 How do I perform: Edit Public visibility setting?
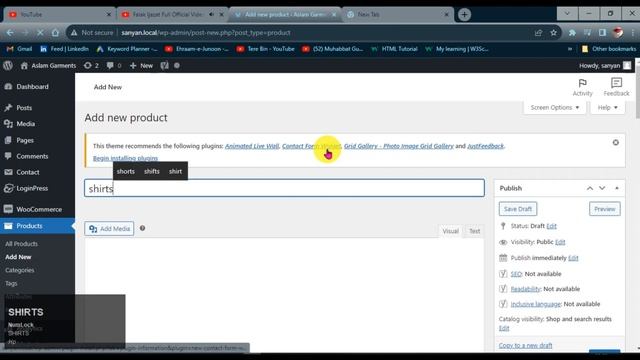point(560,242)
